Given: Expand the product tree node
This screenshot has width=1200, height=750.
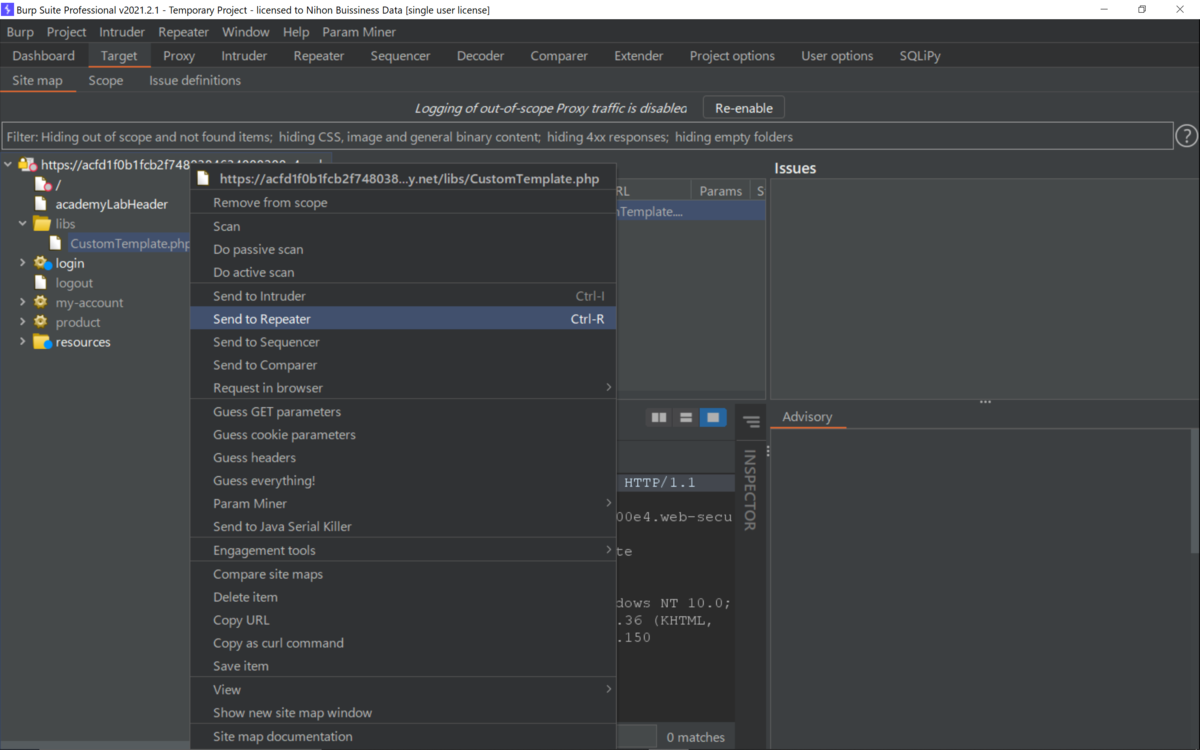Looking at the screenshot, I should 23,322.
